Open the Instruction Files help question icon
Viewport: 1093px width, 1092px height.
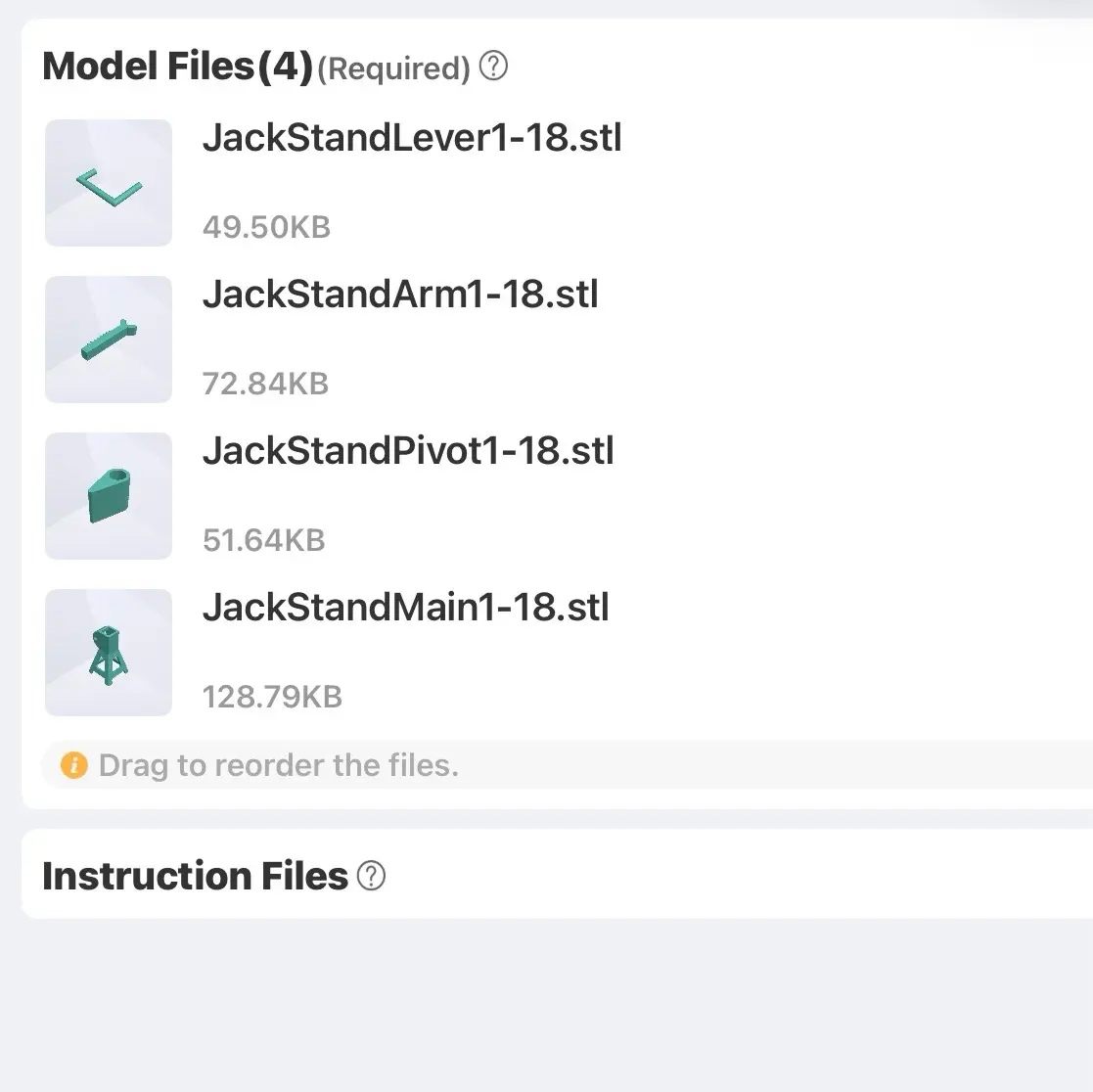tap(371, 876)
